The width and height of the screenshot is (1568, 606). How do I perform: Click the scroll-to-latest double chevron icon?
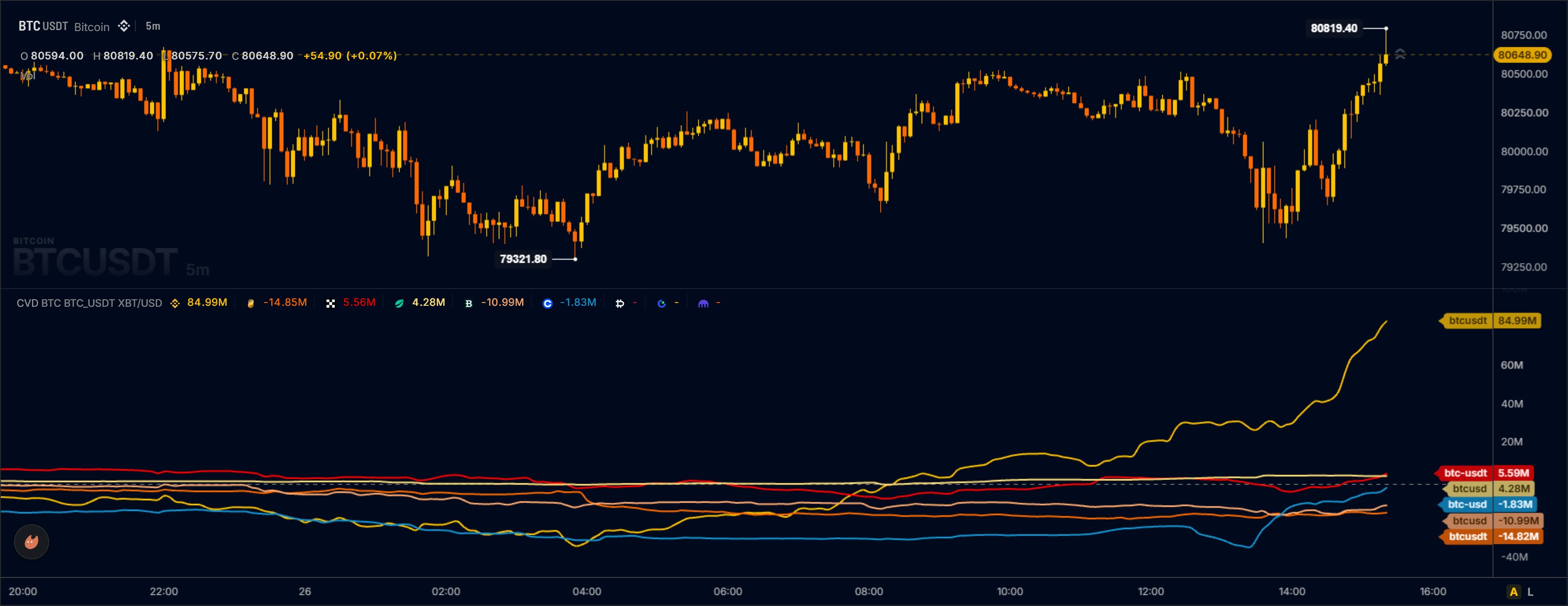click(x=1400, y=54)
